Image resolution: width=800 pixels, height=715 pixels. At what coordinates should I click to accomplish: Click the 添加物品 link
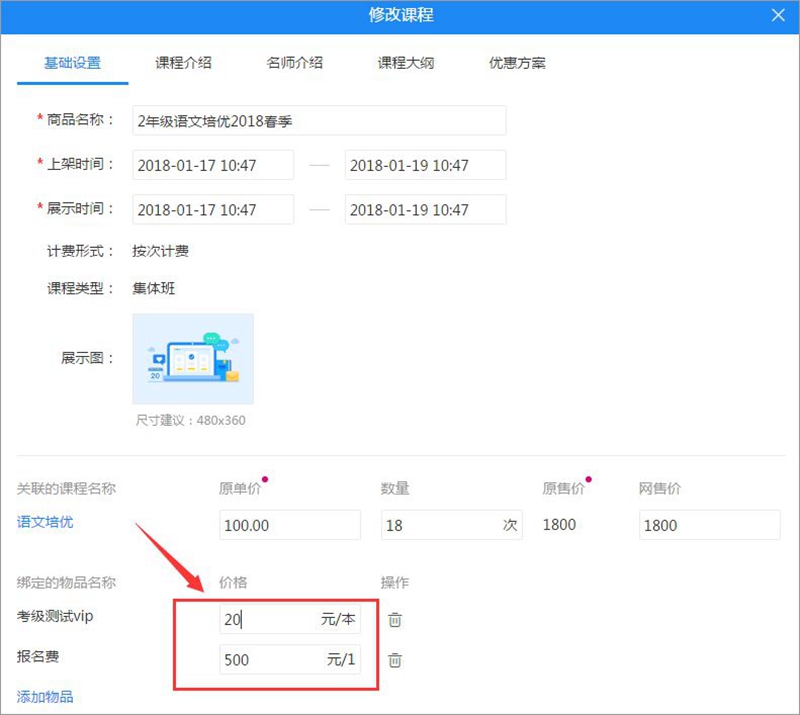pos(45,696)
